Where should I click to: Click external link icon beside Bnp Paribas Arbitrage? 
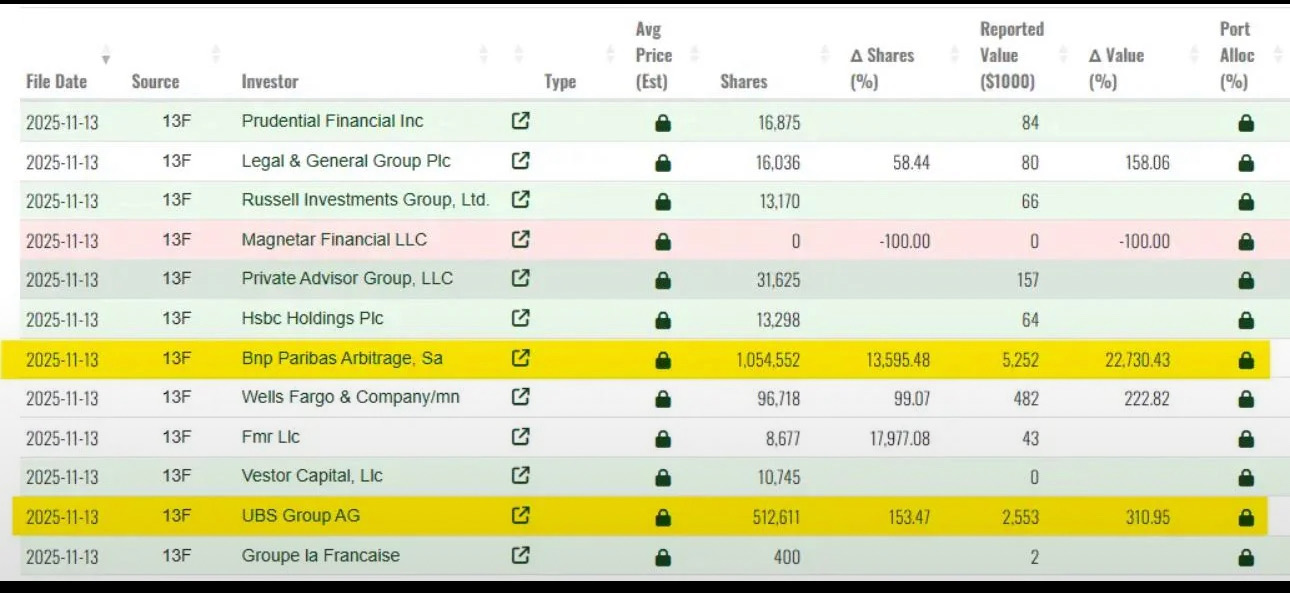(520, 358)
